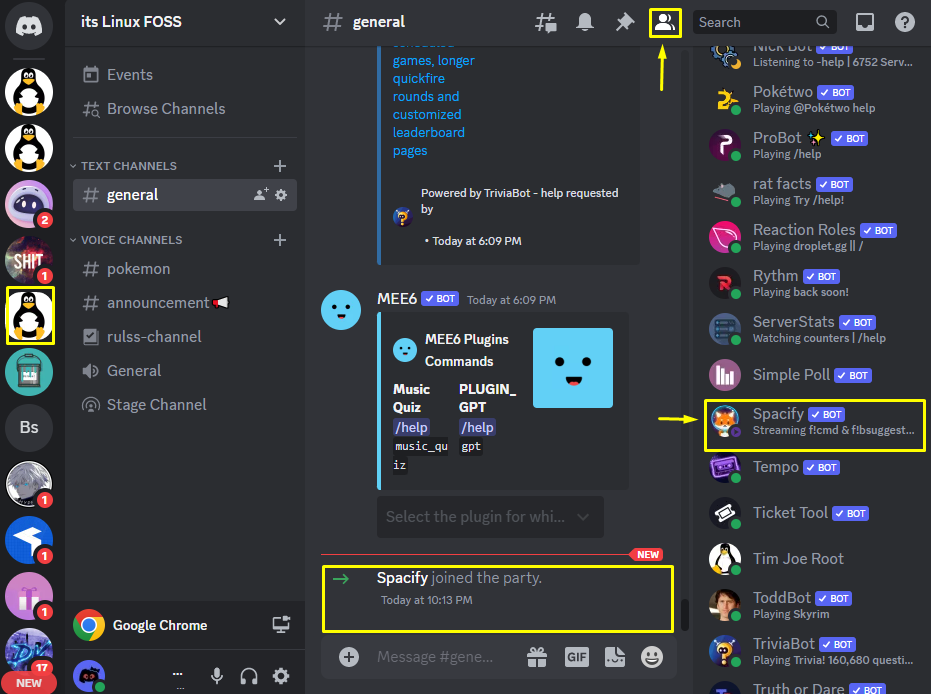Viewport: 931px width, 694px height.
Task: Open your user avatar status menu
Action: tap(89, 676)
